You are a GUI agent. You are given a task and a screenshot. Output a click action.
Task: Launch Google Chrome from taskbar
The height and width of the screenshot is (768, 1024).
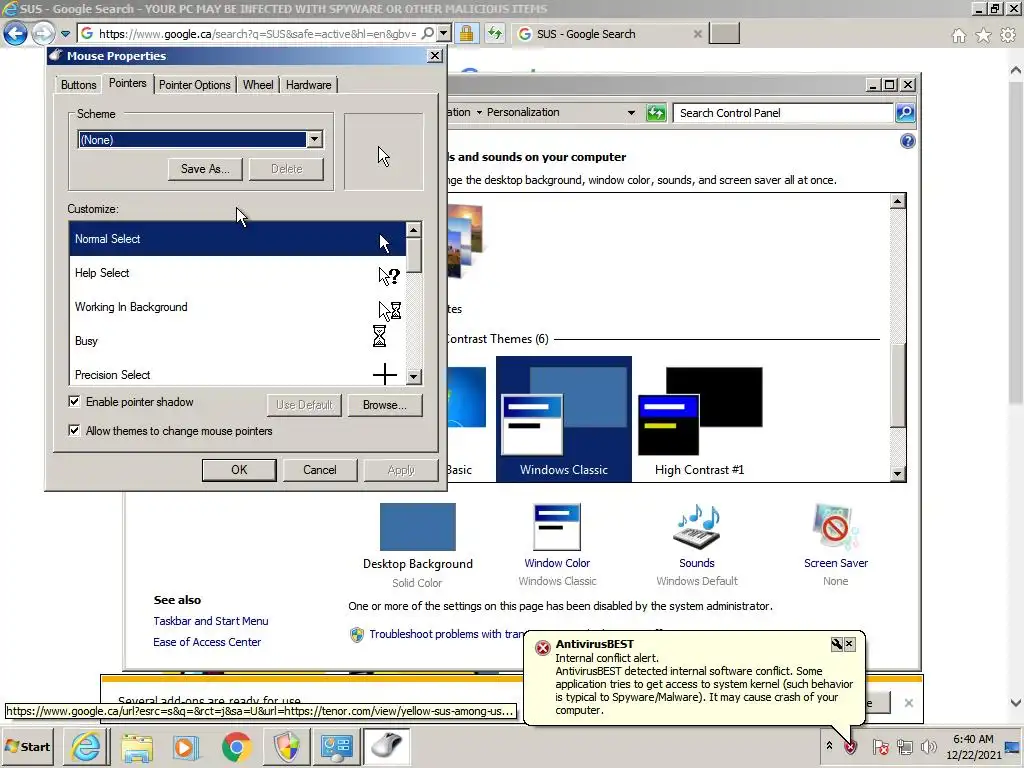tap(236, 746)
